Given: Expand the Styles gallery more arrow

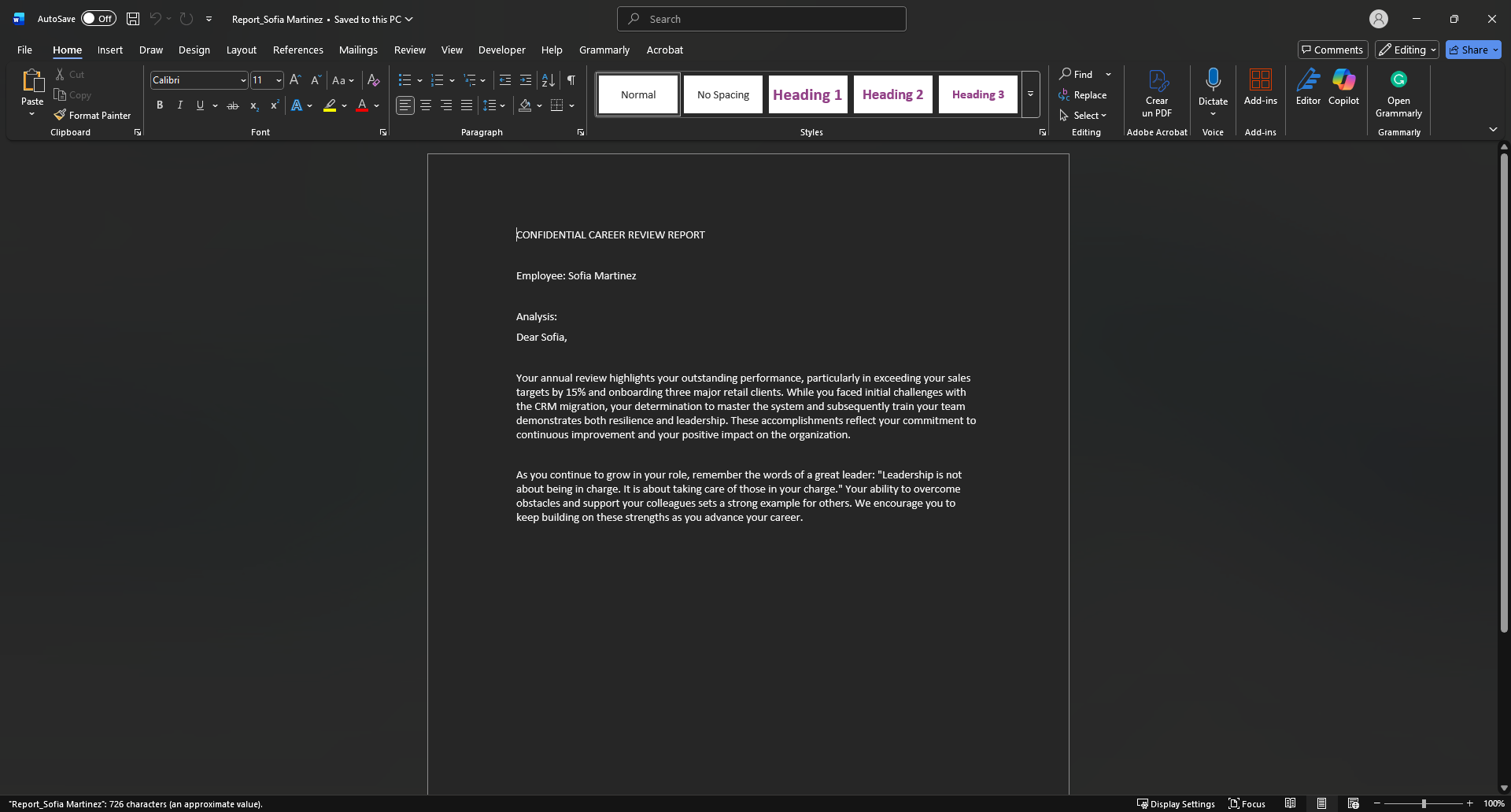Looking at the screenshot, I should pyautogui.click(x=1030, y=94).
